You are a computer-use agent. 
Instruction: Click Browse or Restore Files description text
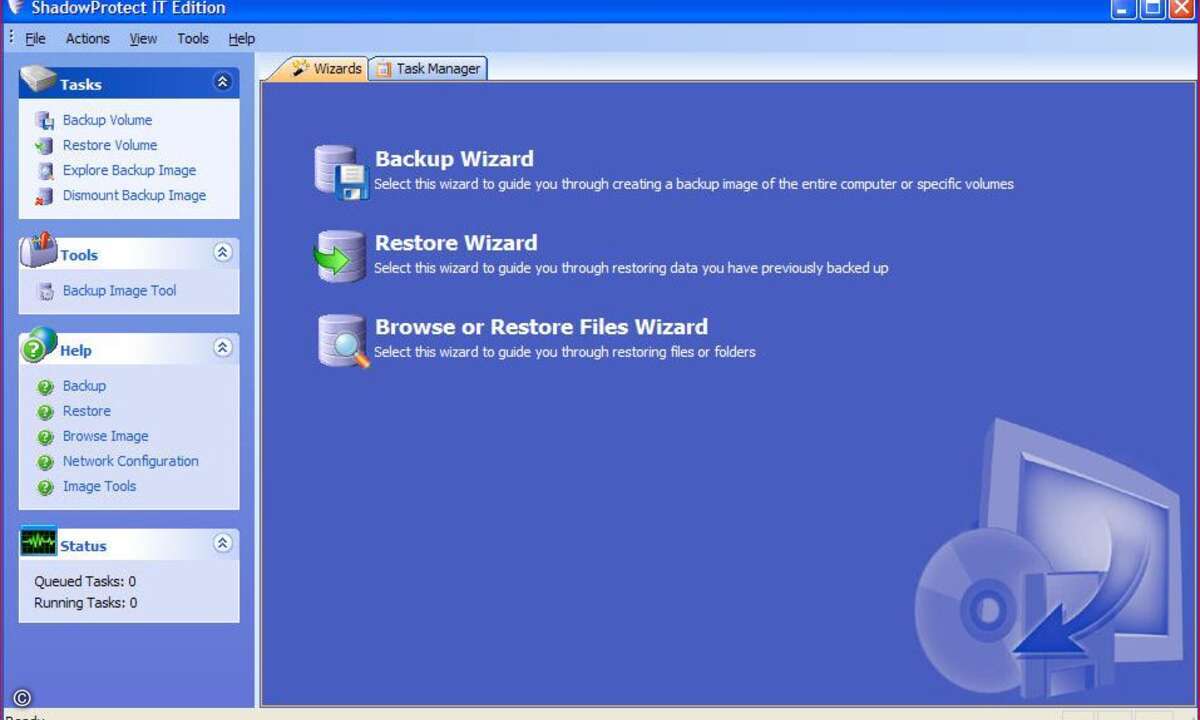(x=565, y=352)
